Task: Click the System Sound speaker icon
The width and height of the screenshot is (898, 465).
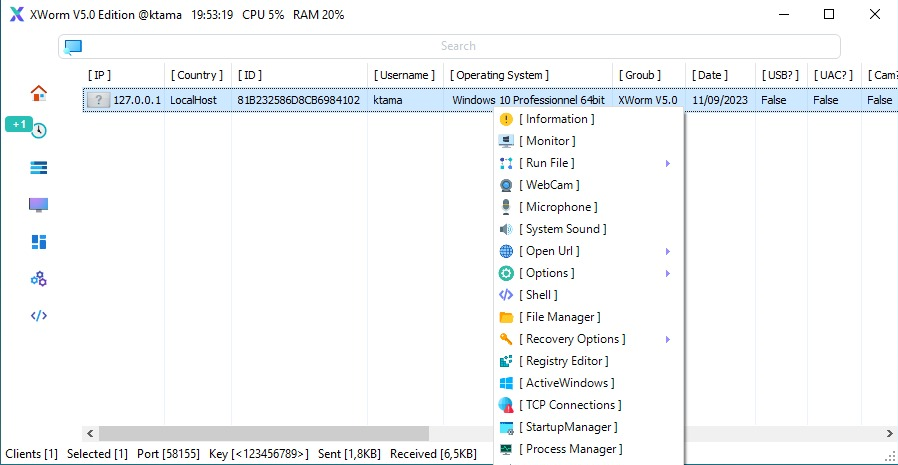Action: (x=506, y=229)
